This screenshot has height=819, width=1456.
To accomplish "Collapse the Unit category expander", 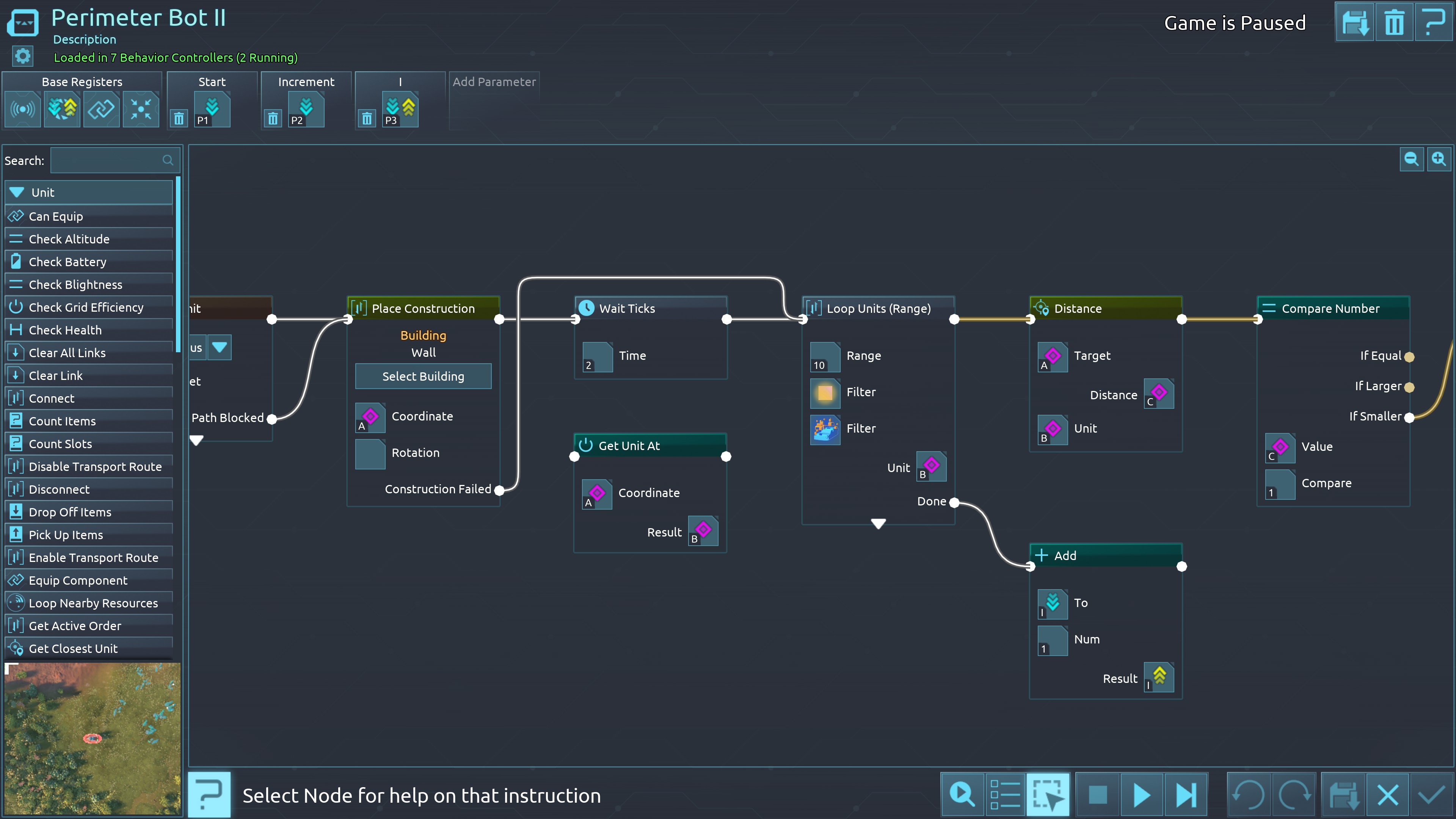I will pos(17,192).
